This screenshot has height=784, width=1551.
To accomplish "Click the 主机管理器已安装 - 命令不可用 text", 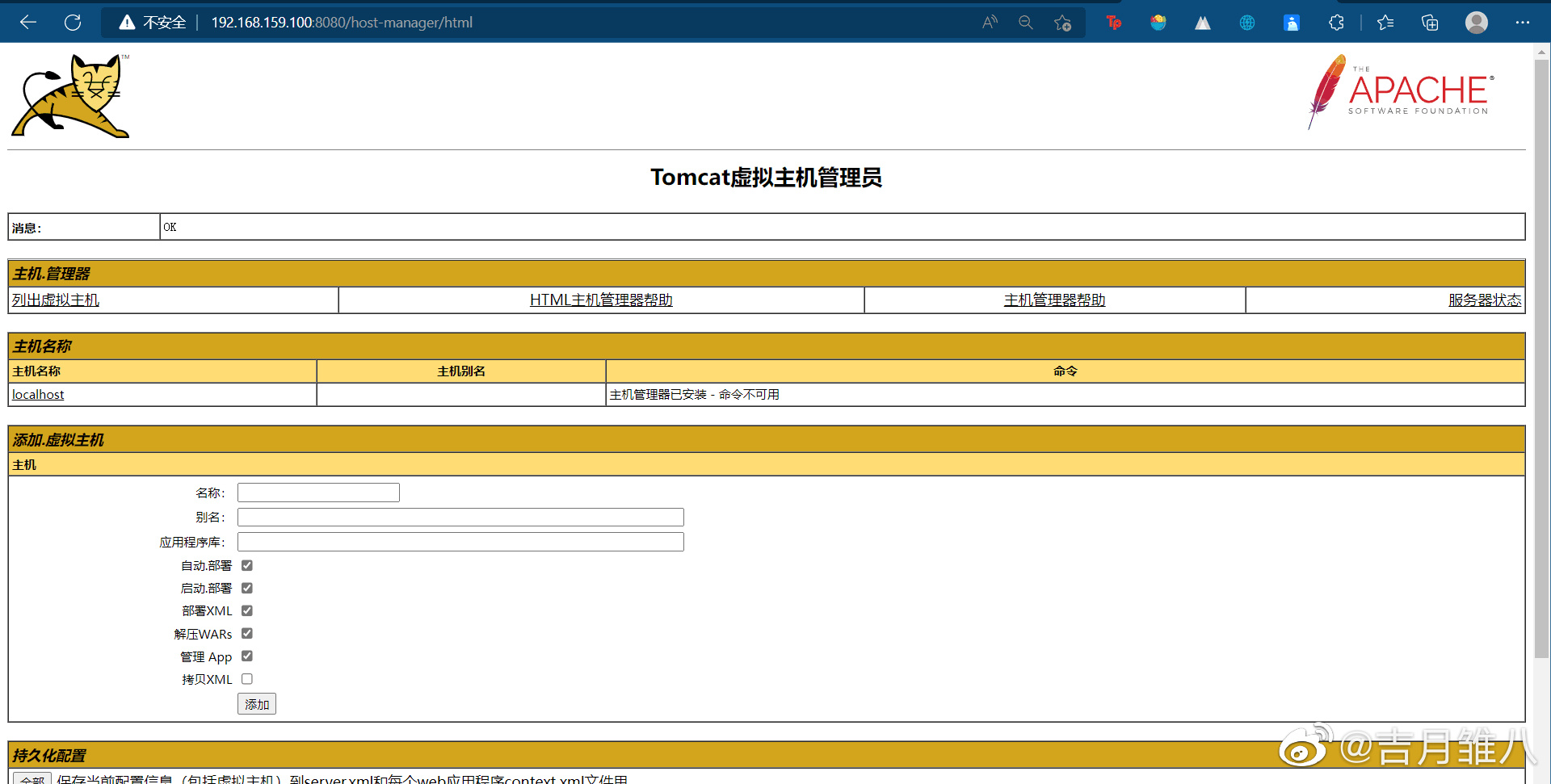I will (x=695, y=394).
